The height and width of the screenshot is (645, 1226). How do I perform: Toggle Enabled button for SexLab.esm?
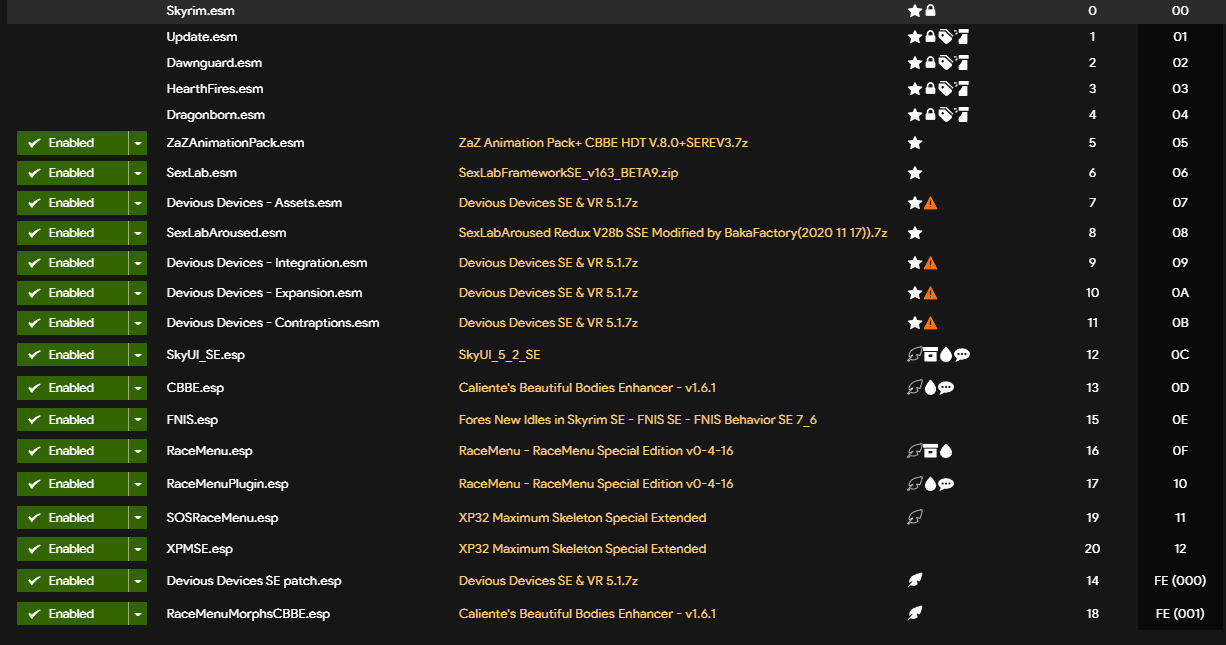[72, 173]
